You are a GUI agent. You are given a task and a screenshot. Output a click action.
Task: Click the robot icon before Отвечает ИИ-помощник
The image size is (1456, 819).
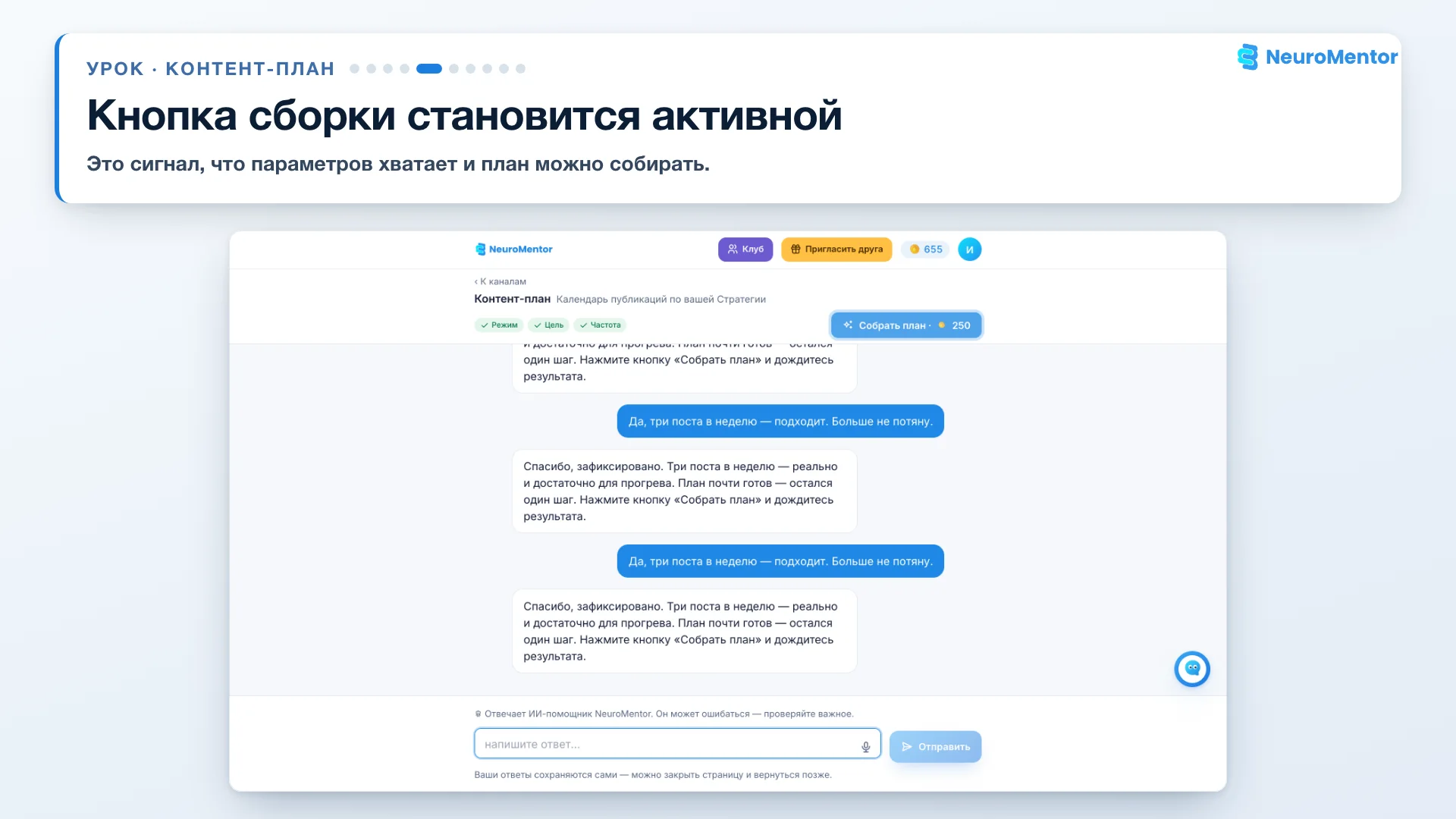click(478, 714)
